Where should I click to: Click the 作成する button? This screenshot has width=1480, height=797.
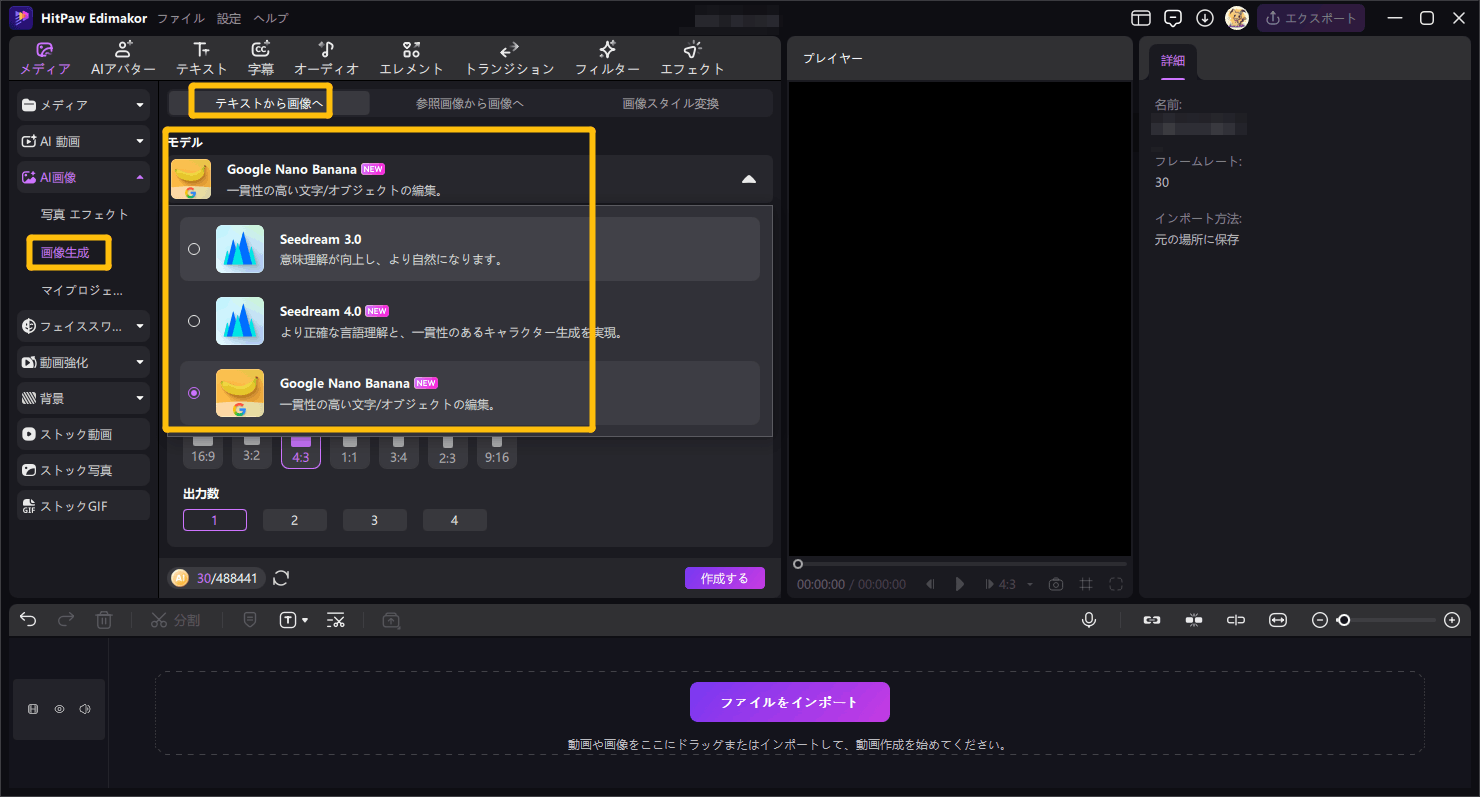724,577
